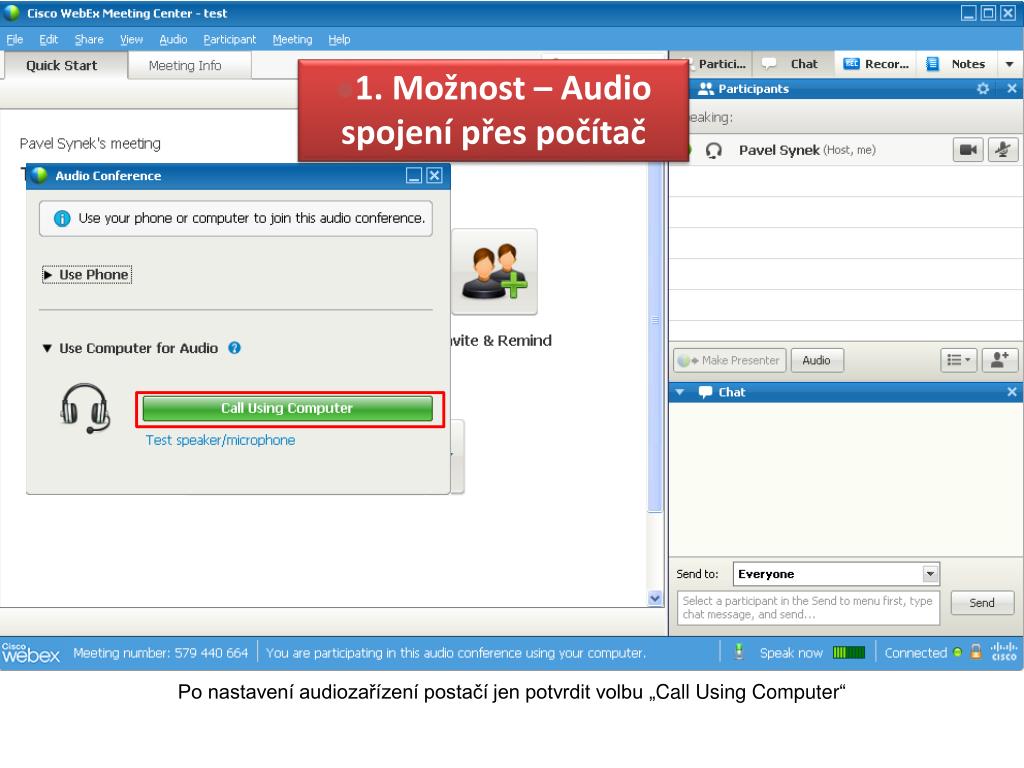Open the Send to Everyone dropdown
Image resolution: width=1024 pixels, height=768 pixels.
(x=836, y=574)
